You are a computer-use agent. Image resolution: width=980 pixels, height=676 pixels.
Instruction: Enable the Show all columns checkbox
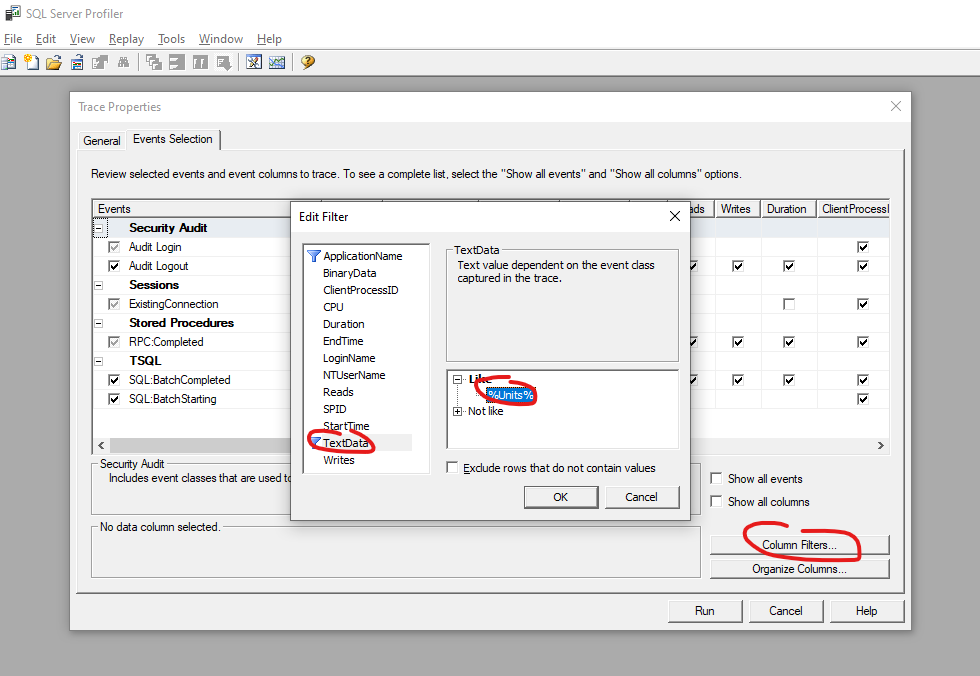[x=716, y=502]
